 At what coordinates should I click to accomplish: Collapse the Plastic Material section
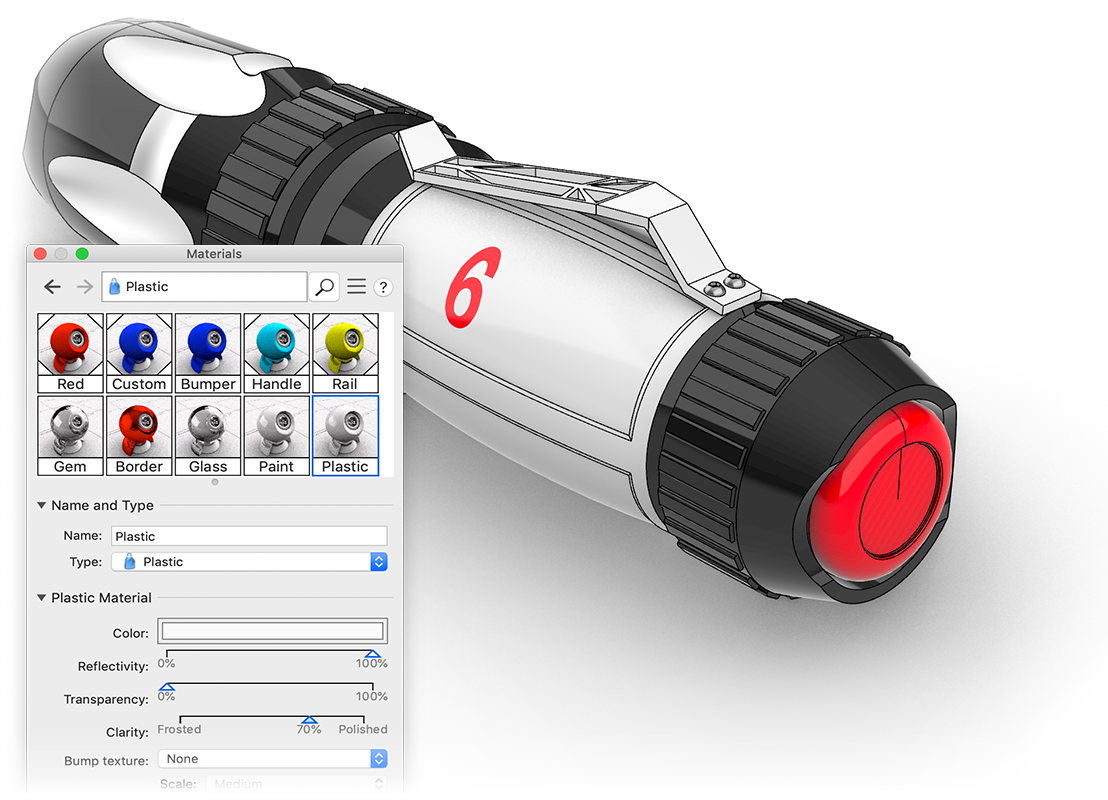(42, 598)
